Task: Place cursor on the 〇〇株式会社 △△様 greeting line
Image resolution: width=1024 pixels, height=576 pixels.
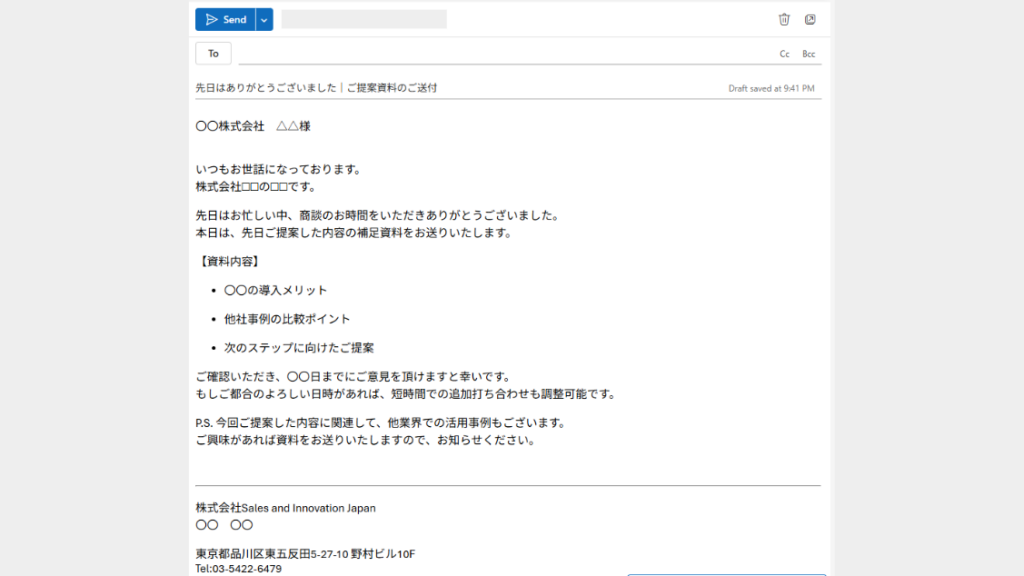Action: coord(246,127)
